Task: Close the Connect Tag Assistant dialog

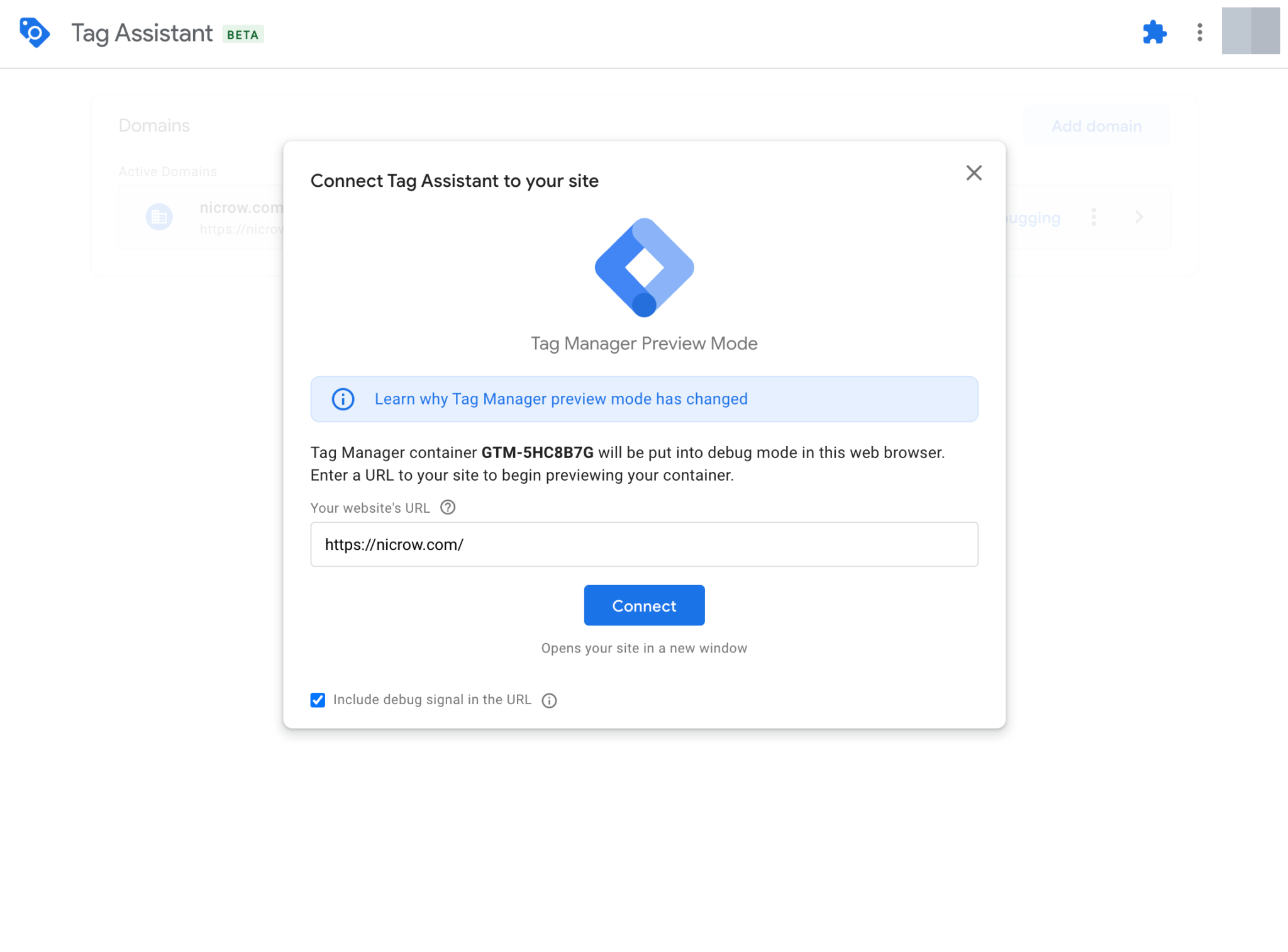Action: (x=974, y=173)
